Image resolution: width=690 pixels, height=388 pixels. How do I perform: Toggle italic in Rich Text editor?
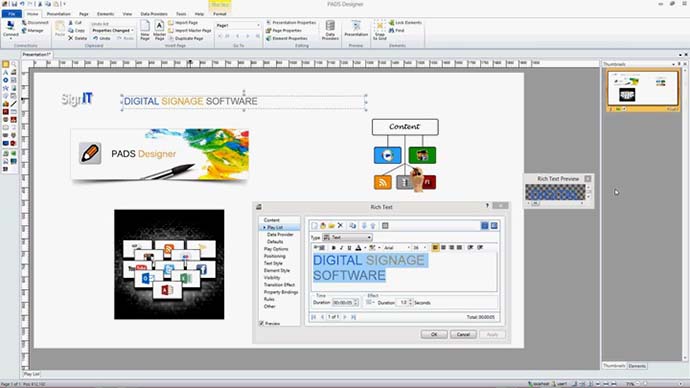(341, 248)
